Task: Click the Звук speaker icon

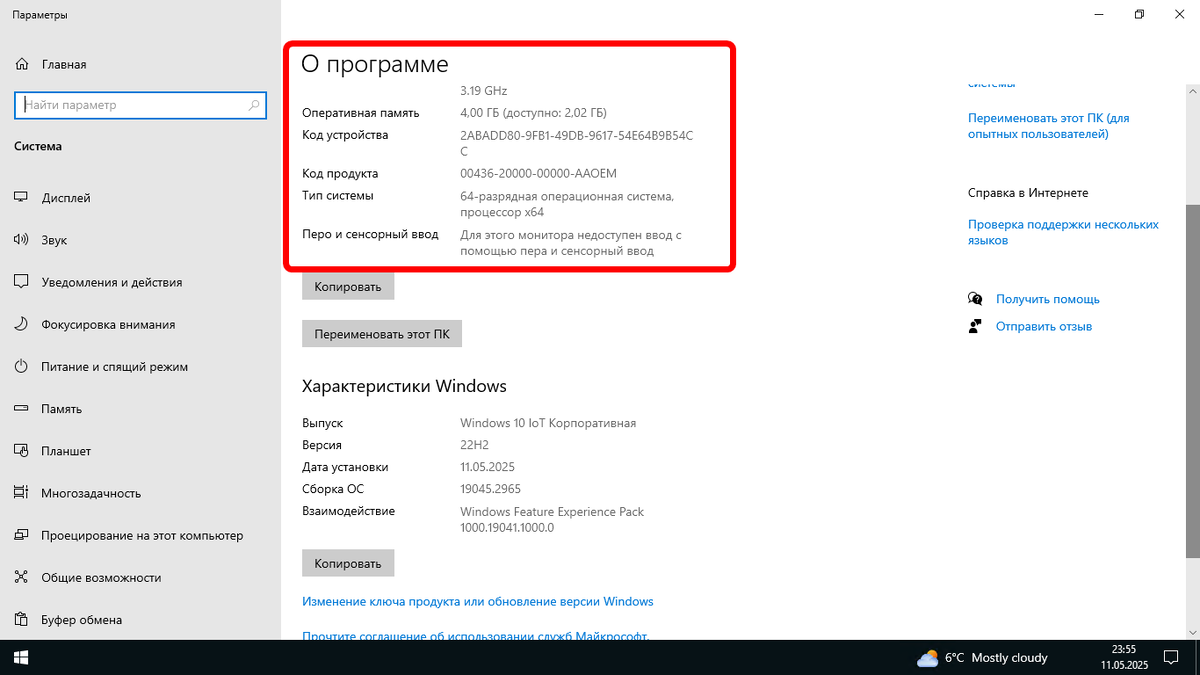Action: pyautogui.click(x=21, y=240)
